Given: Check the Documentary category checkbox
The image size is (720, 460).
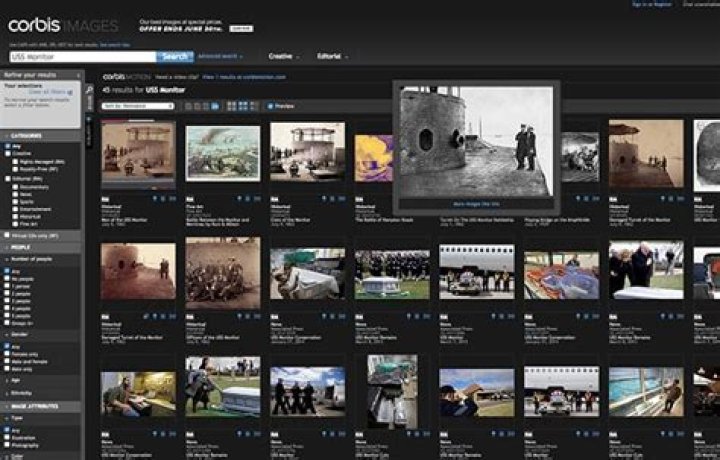Looking at the screenshot, I should pos(15,187).
